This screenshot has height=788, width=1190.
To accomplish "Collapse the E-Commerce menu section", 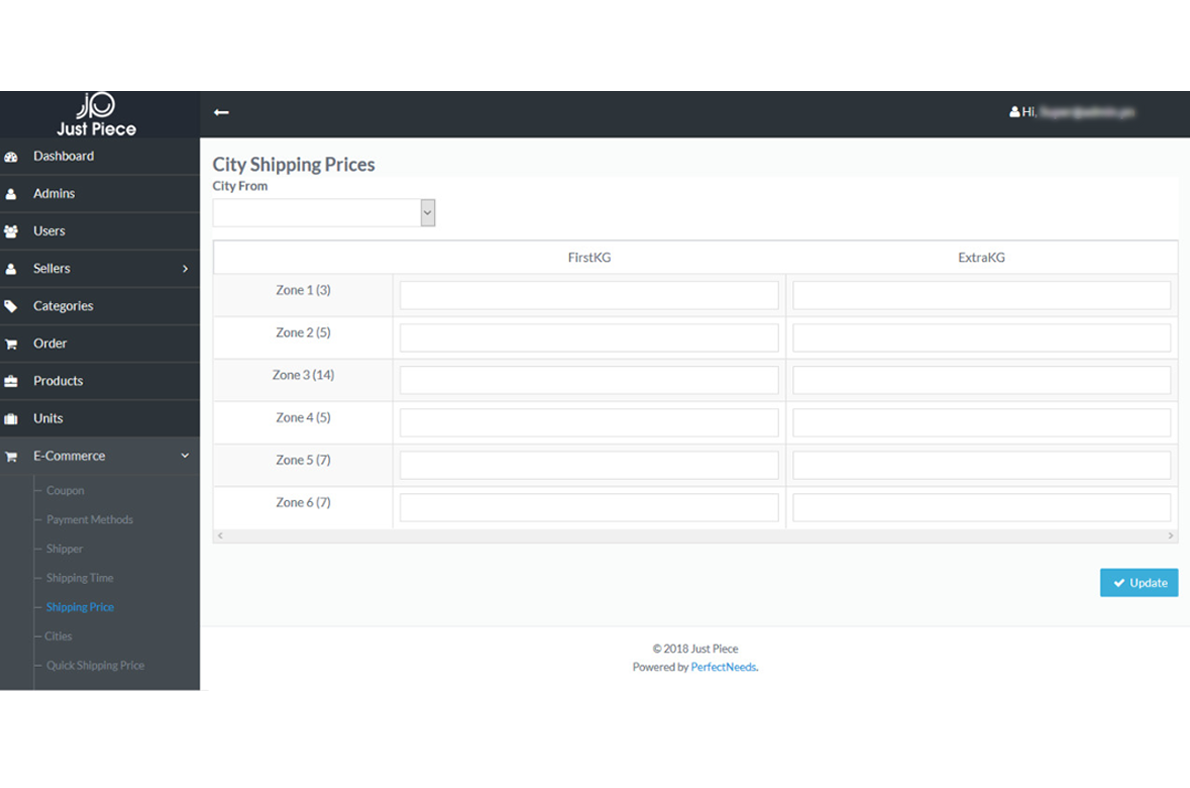I will click(184, 455).
